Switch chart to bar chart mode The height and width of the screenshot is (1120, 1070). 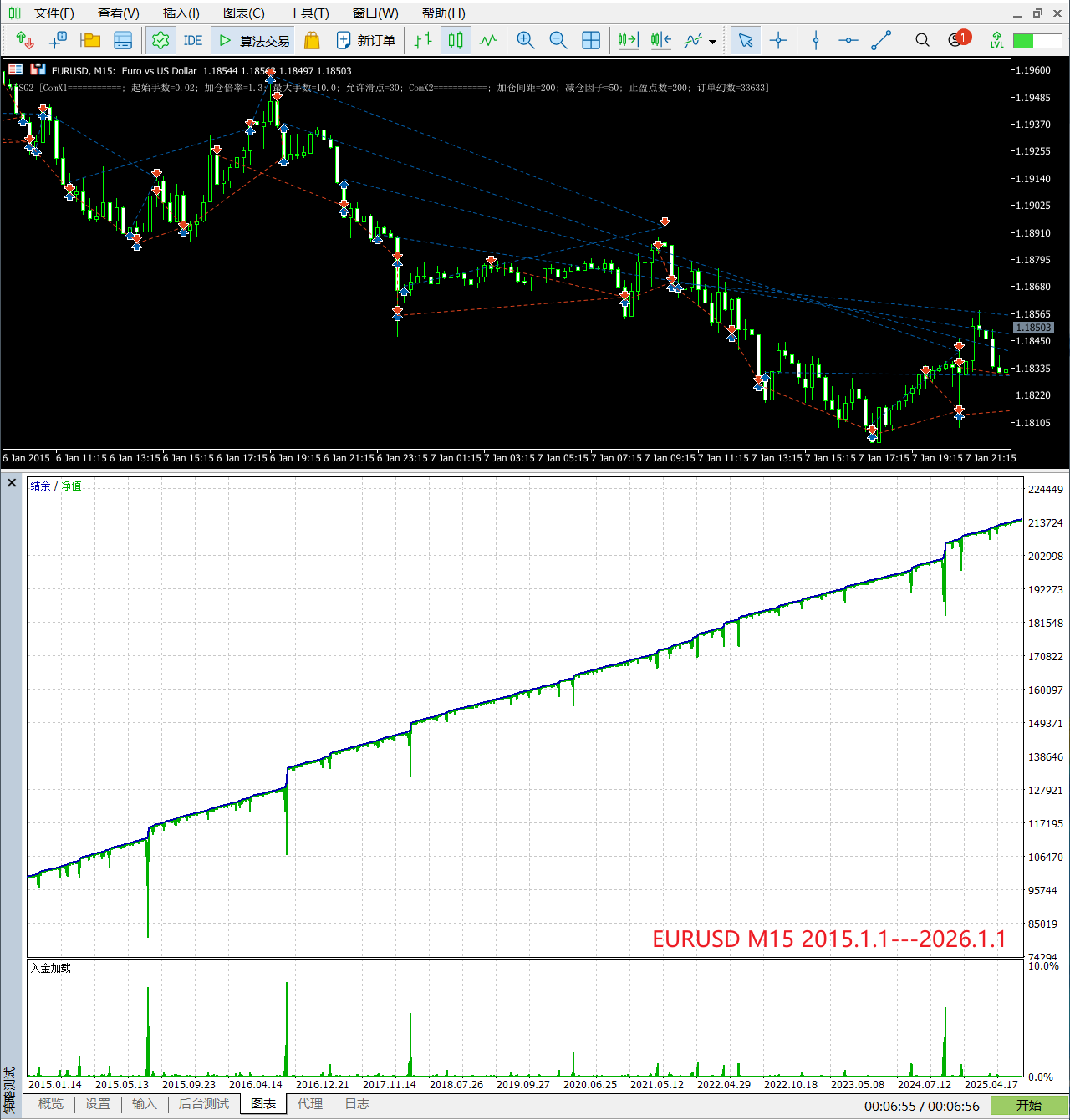tap(423, 40)
